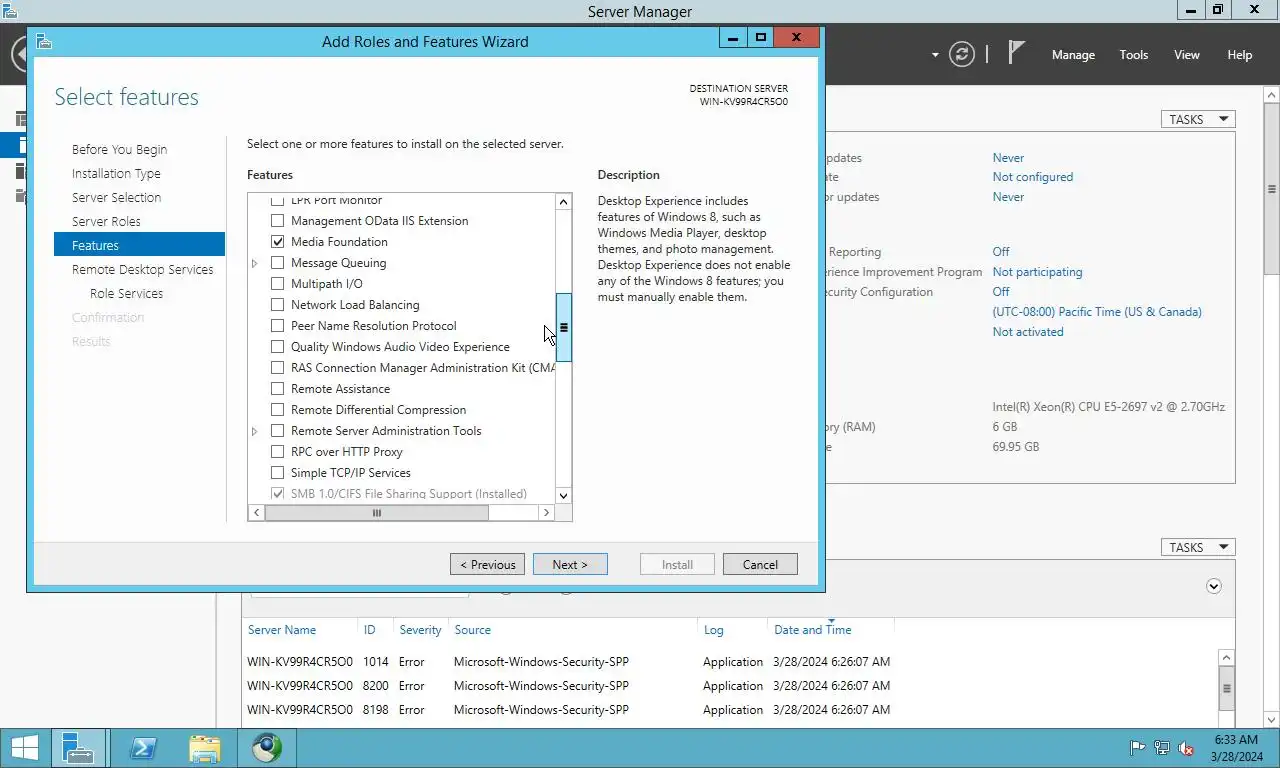The width and height of the screenshot is (1280, 768).
Task: Check the Remote Assistance checkbox
Action: (x=278, y=389)
